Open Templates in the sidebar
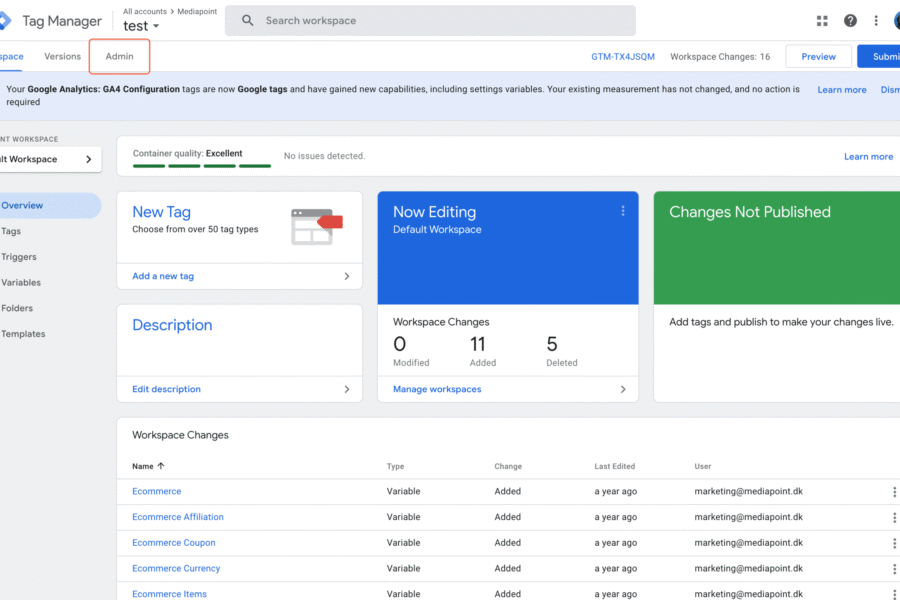 point(23,334)
